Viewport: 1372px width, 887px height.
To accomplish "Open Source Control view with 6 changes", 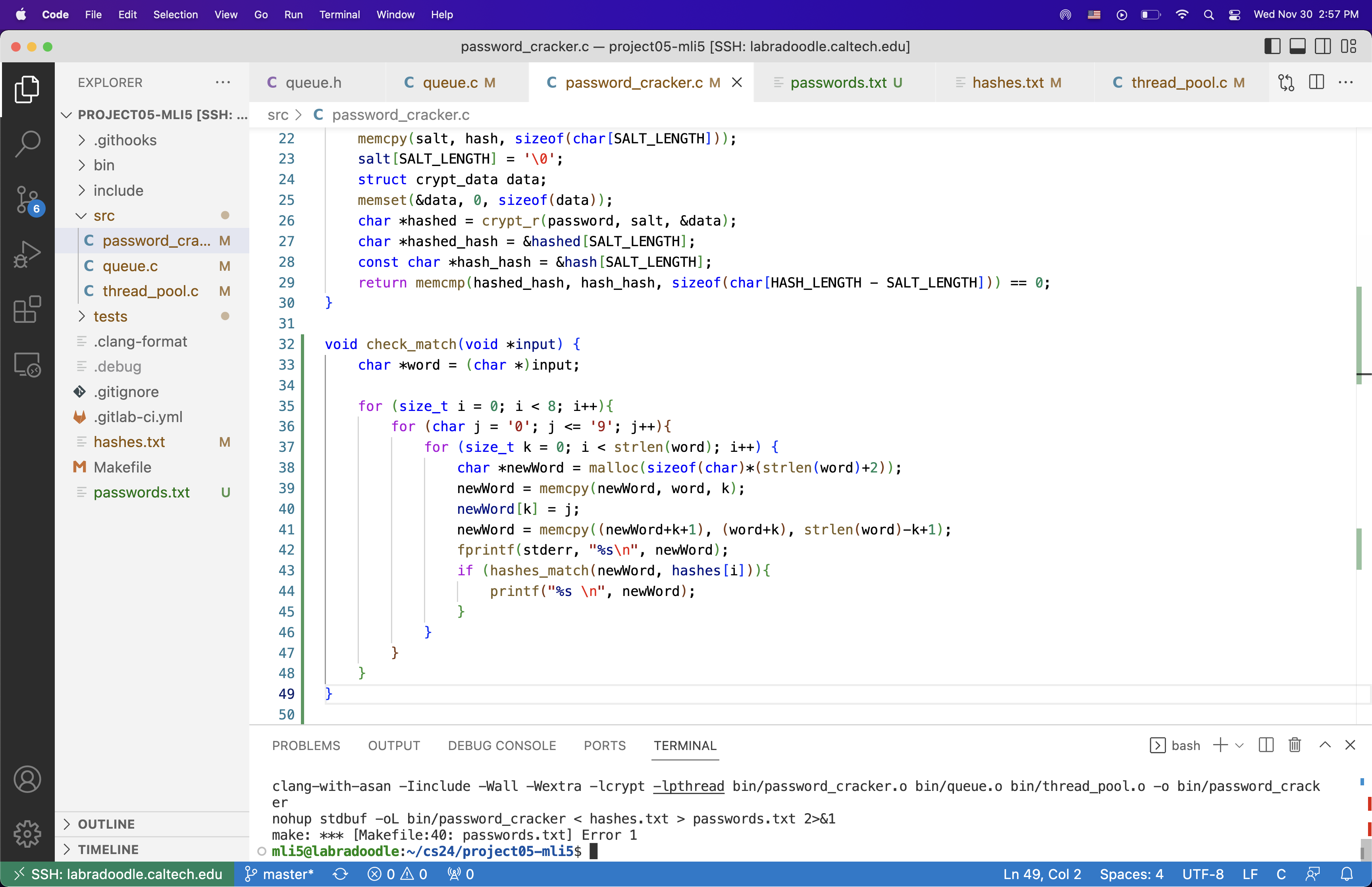I will (x=27, y=199).
